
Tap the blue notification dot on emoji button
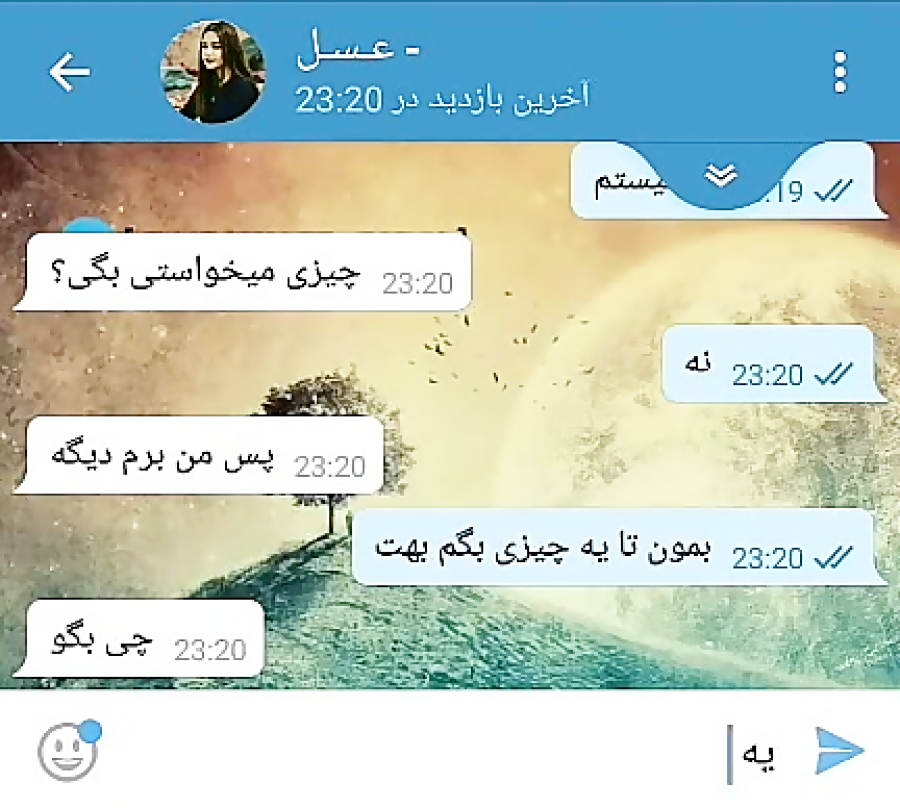[x=91, y=731]
